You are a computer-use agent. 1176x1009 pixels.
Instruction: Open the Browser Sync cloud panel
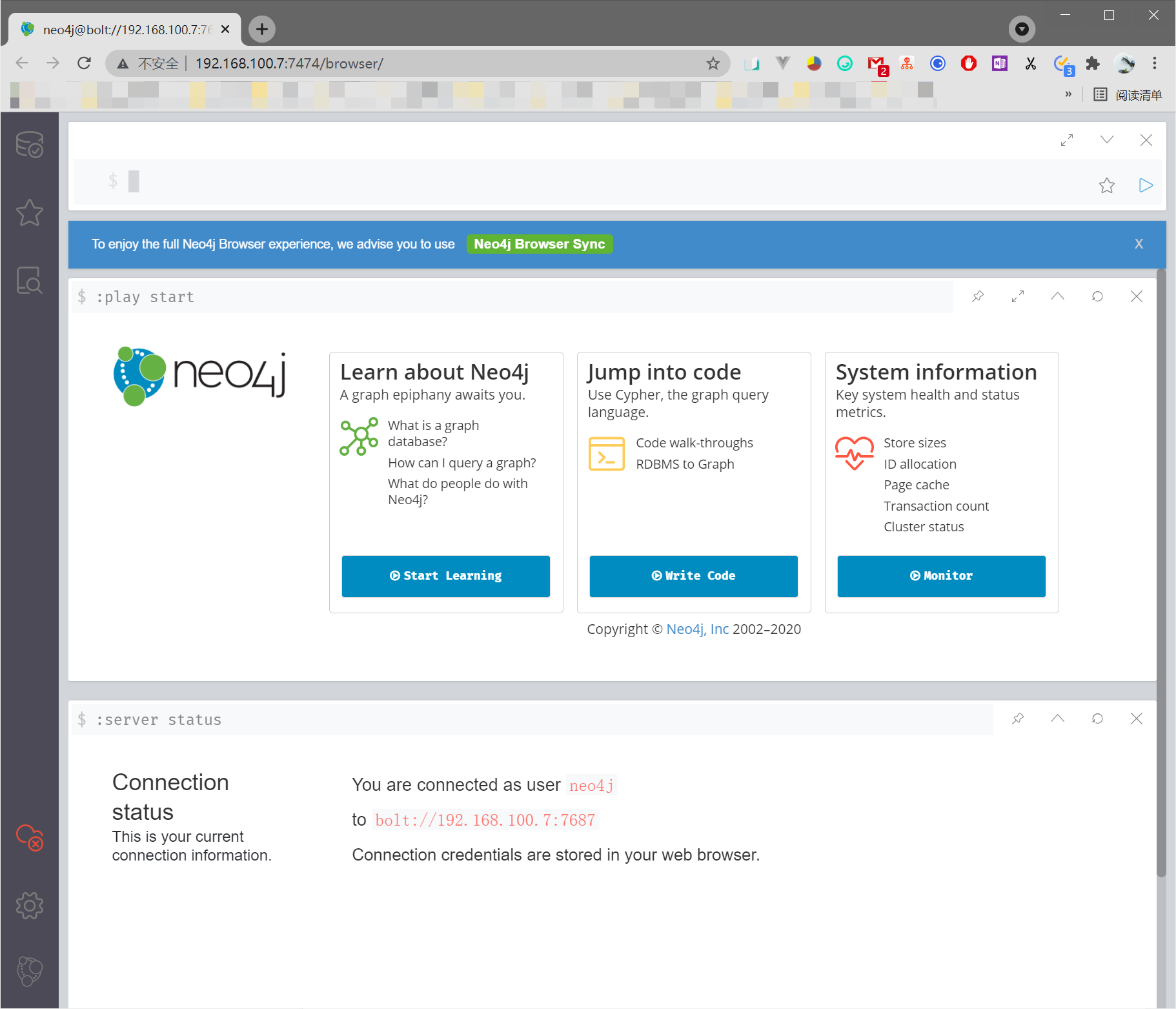pyautogui.click(x=30, y=837)
